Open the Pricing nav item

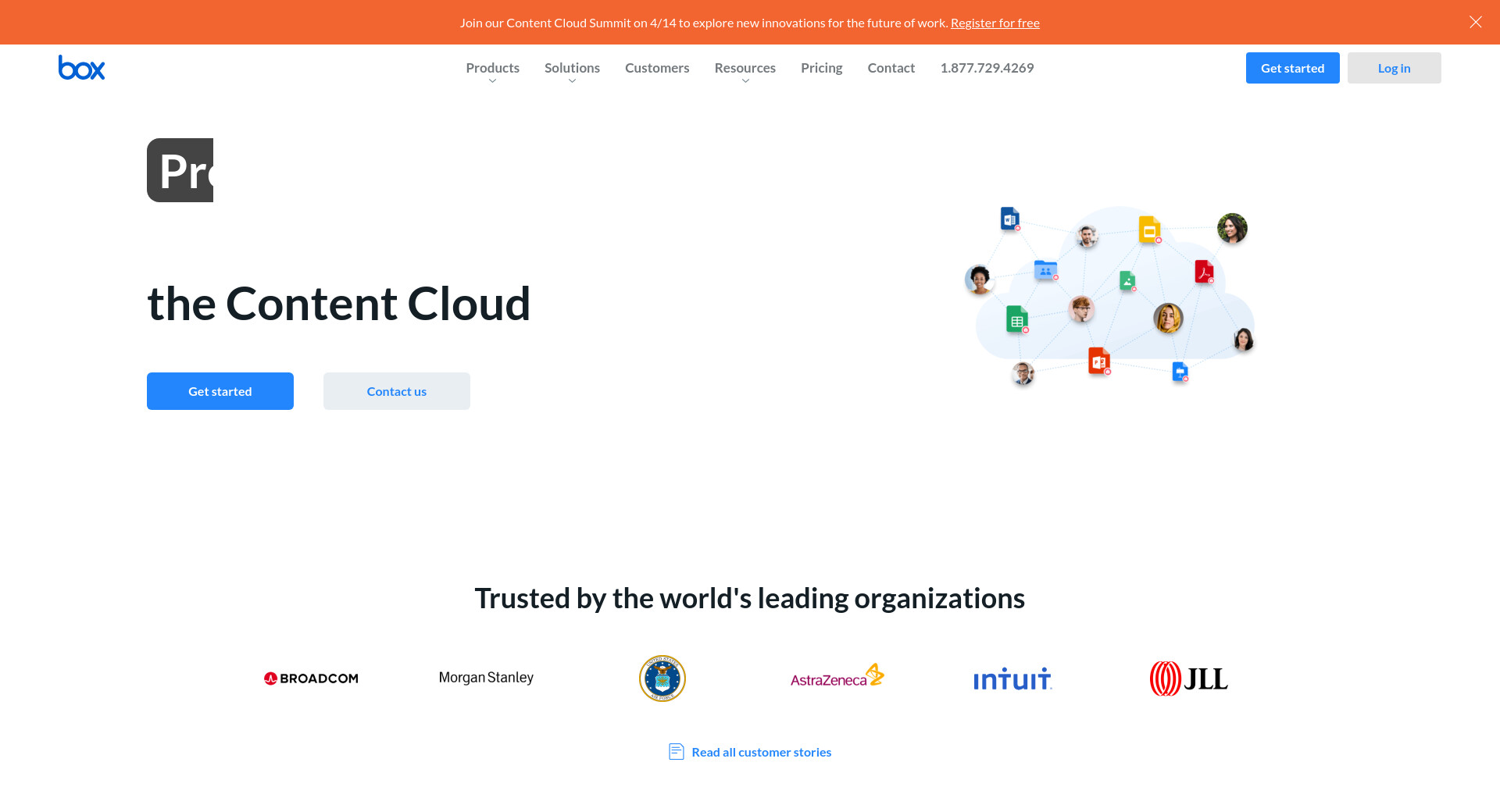pyautogui.click(x=821, y=68)
